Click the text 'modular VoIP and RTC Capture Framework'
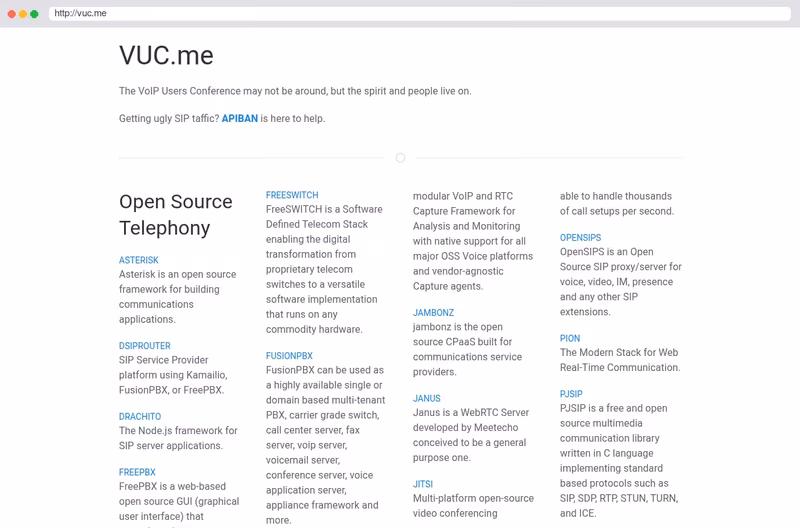The image size is (800, 528). click(x=464, y=204)
